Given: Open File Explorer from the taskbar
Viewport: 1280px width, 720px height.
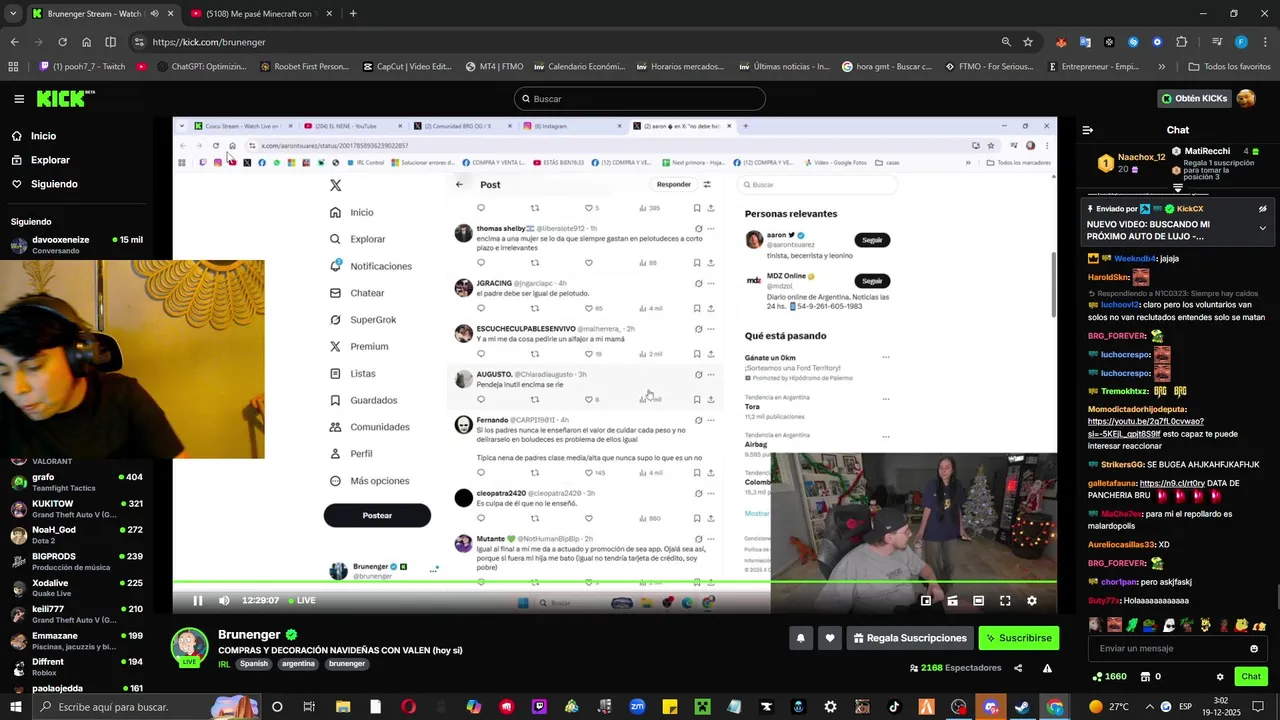Looking at the screenshot, I should (343, 707).
